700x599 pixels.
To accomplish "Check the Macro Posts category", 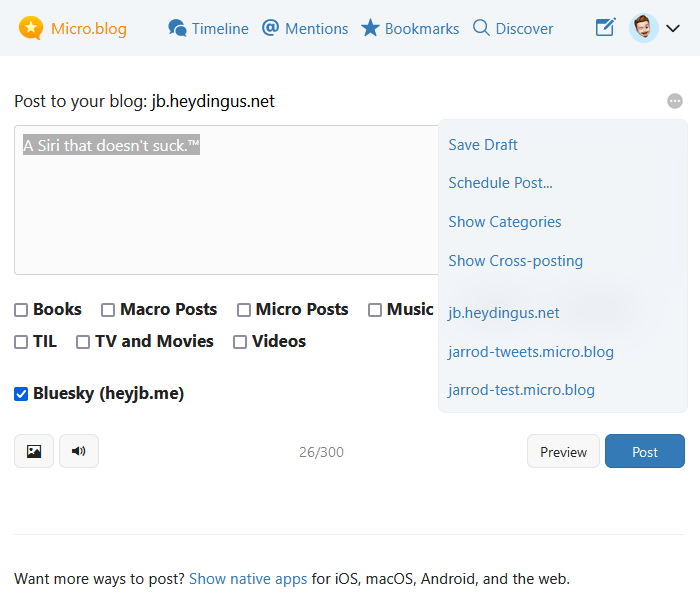I will point(108,310).
